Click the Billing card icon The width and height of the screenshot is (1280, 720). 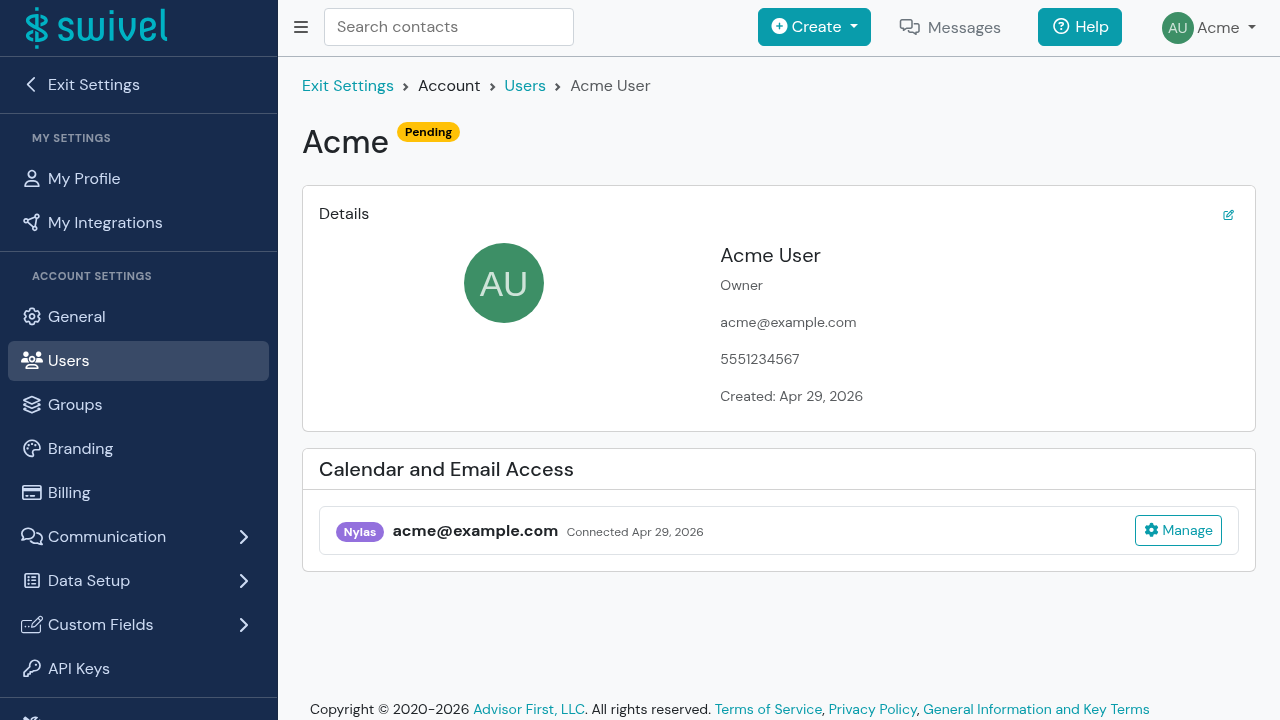(32, 493)
